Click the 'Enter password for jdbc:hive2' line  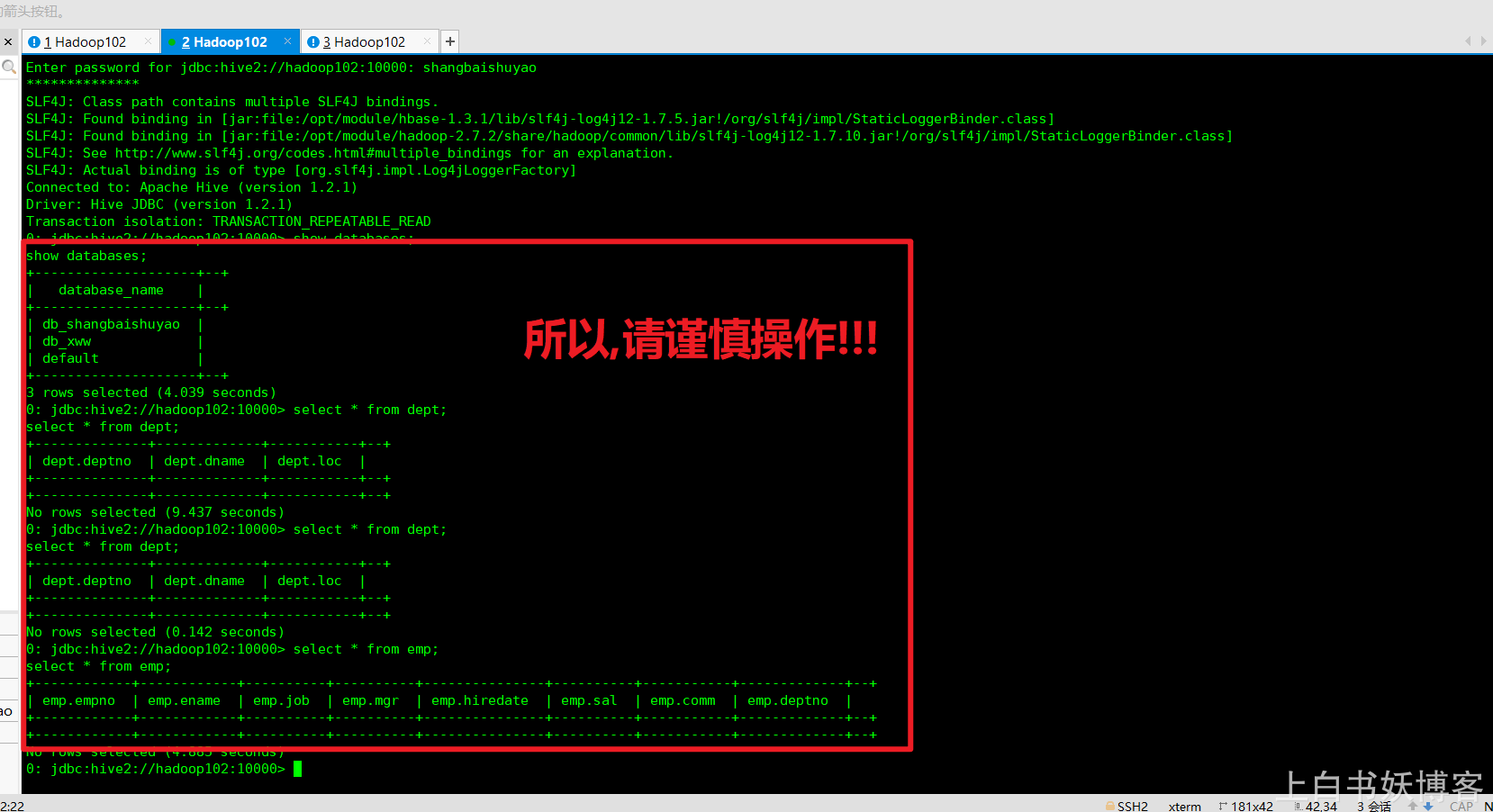281,68
